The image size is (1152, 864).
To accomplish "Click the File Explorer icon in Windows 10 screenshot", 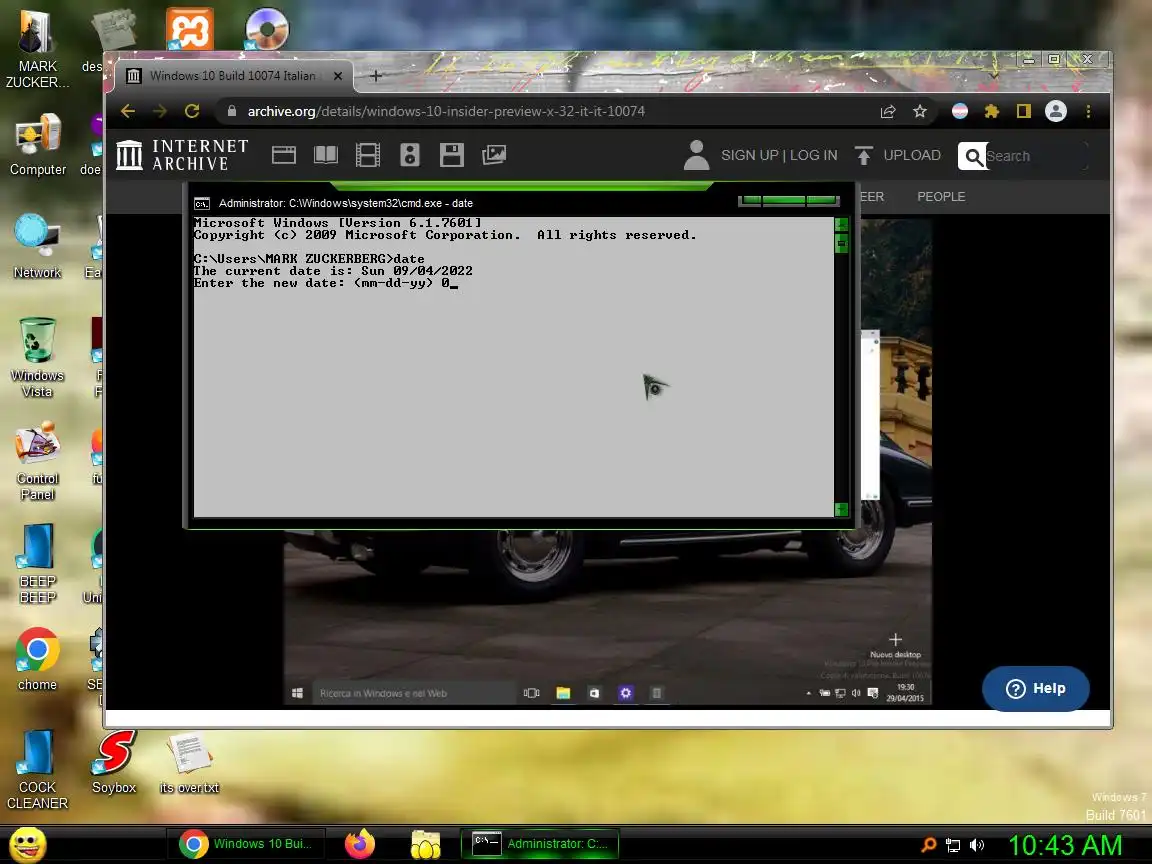I will [x=564, y=693].
